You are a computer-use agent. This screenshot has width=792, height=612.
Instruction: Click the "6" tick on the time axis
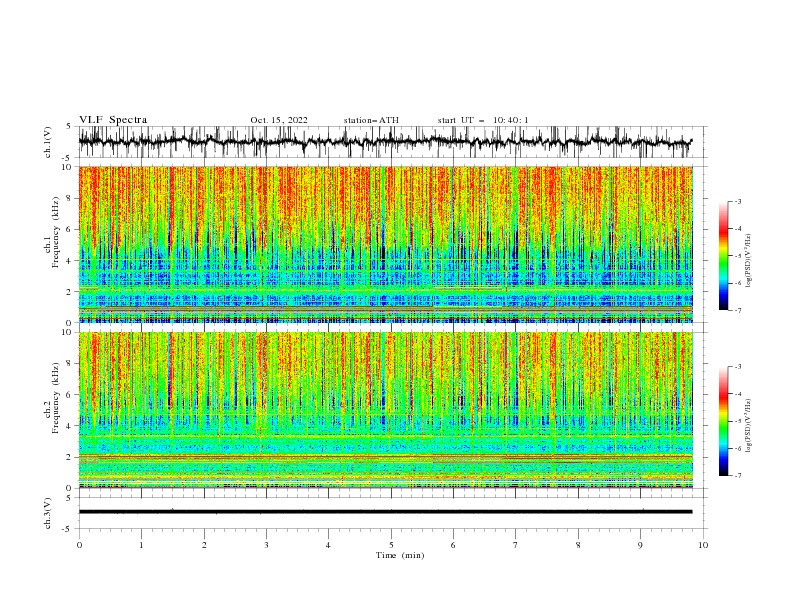pos(453,545)
